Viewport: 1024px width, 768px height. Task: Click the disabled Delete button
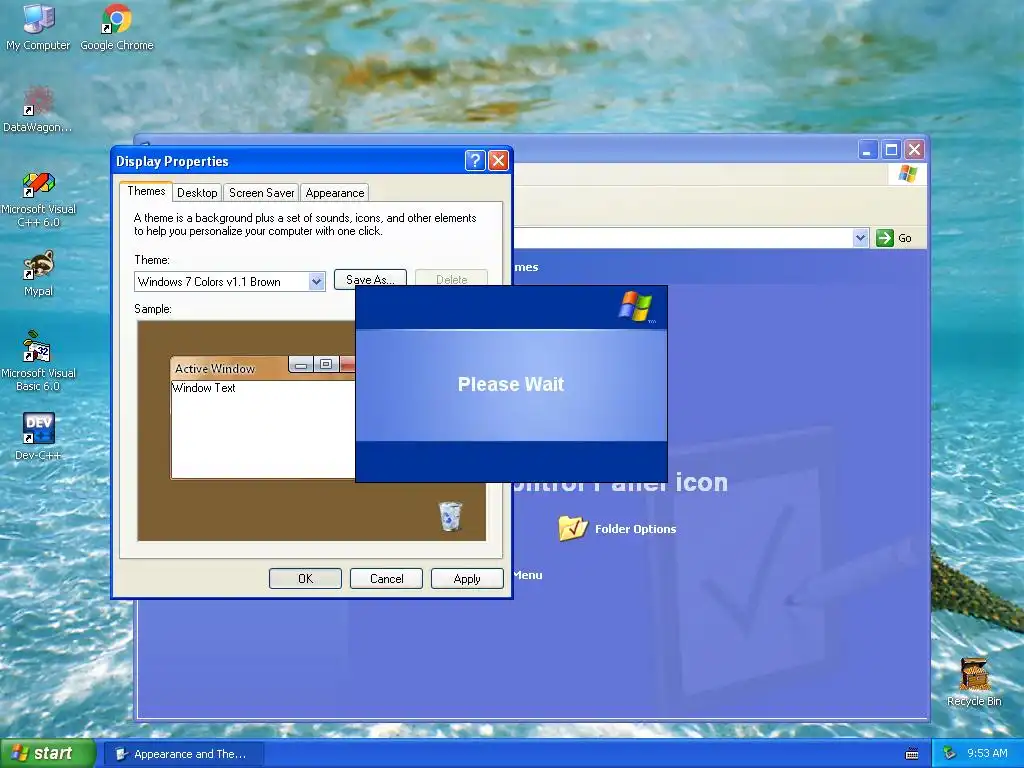pyautogui.click(x=451, y=280)
